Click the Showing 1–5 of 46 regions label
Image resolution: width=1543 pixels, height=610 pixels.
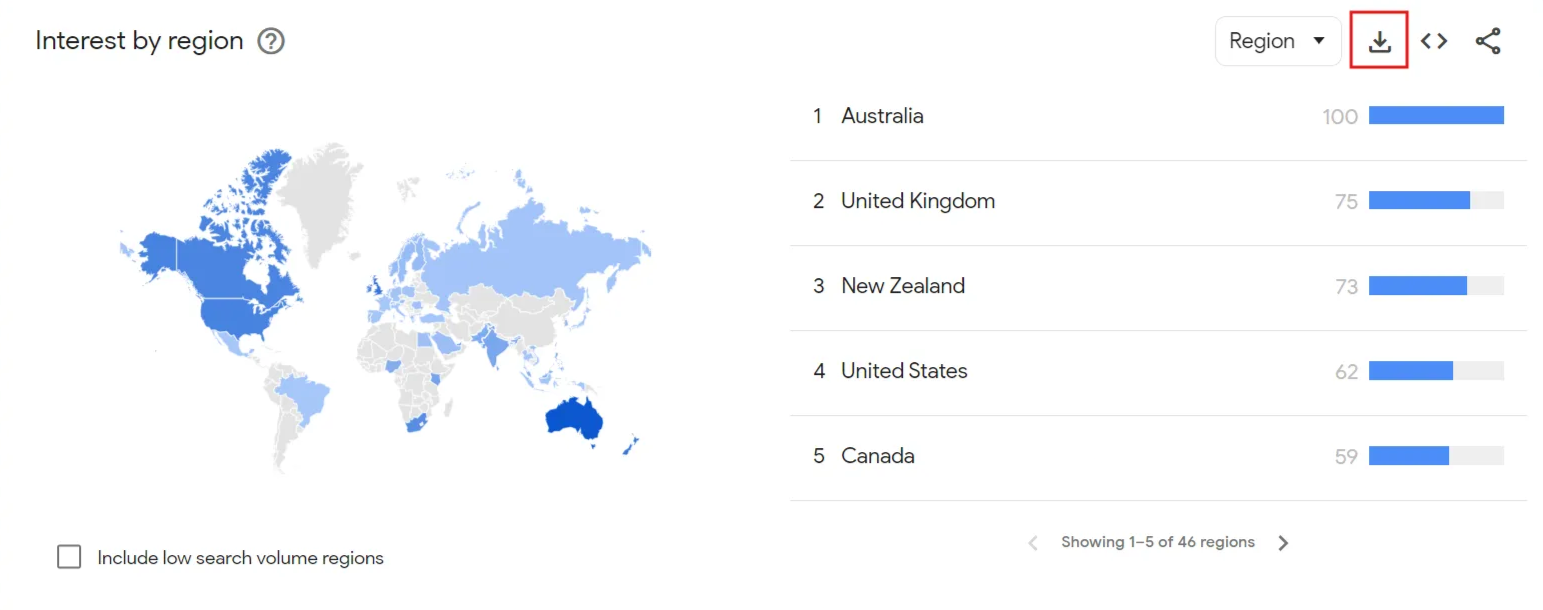pyautogui.click(x=1158, y=542)
